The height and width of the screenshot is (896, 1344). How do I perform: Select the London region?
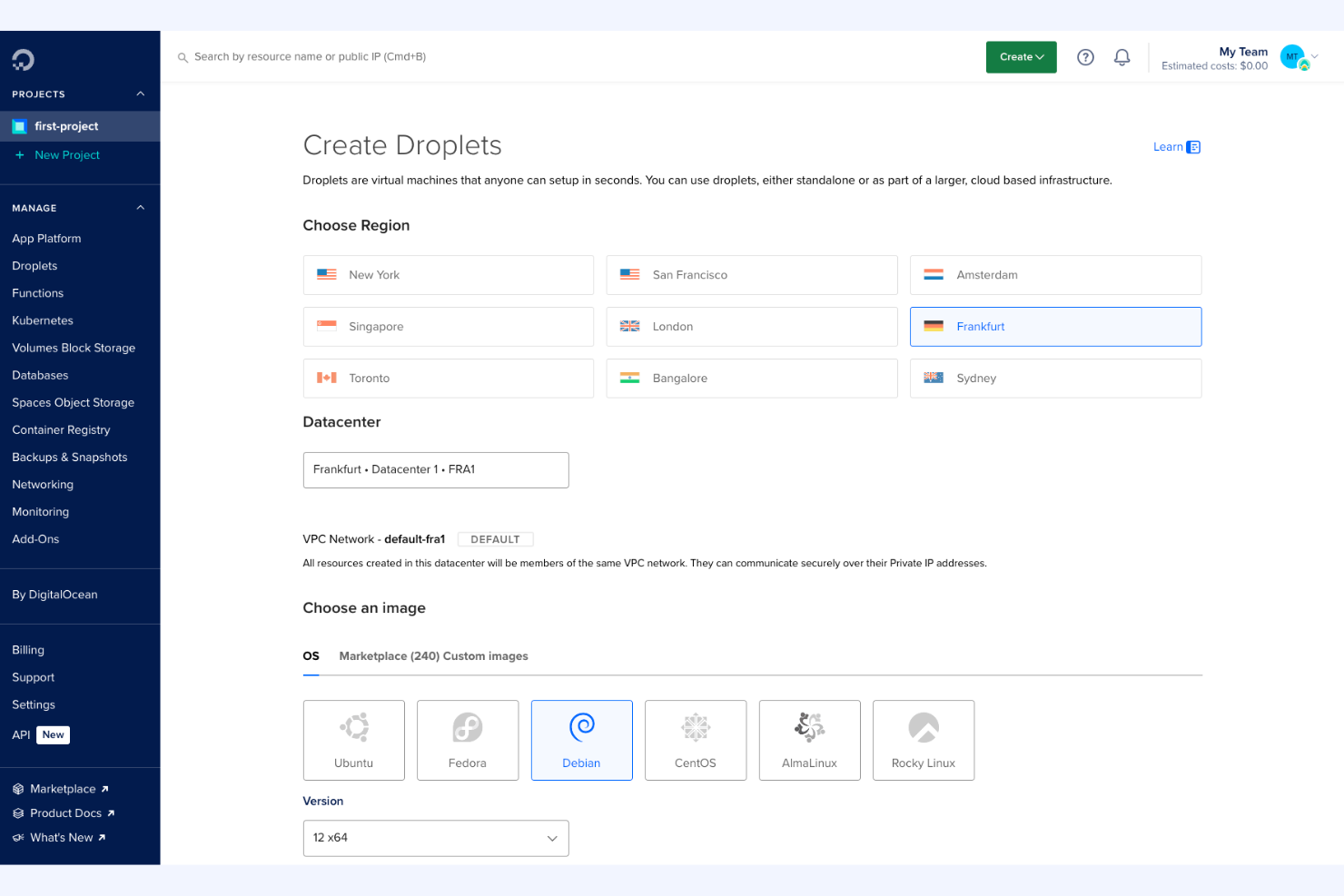[x=751, y=326]
